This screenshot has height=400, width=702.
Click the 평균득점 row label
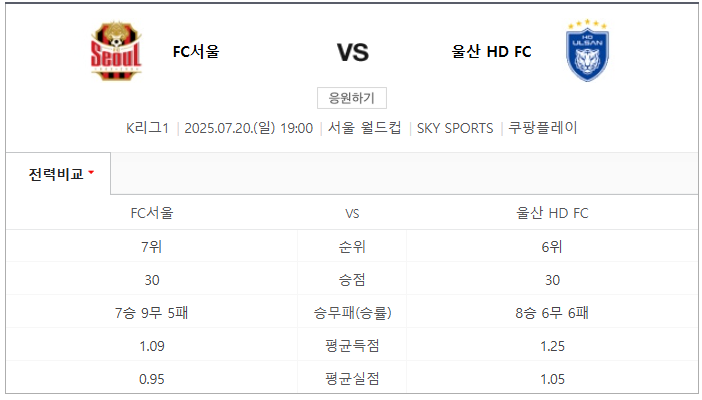[352, 346]
